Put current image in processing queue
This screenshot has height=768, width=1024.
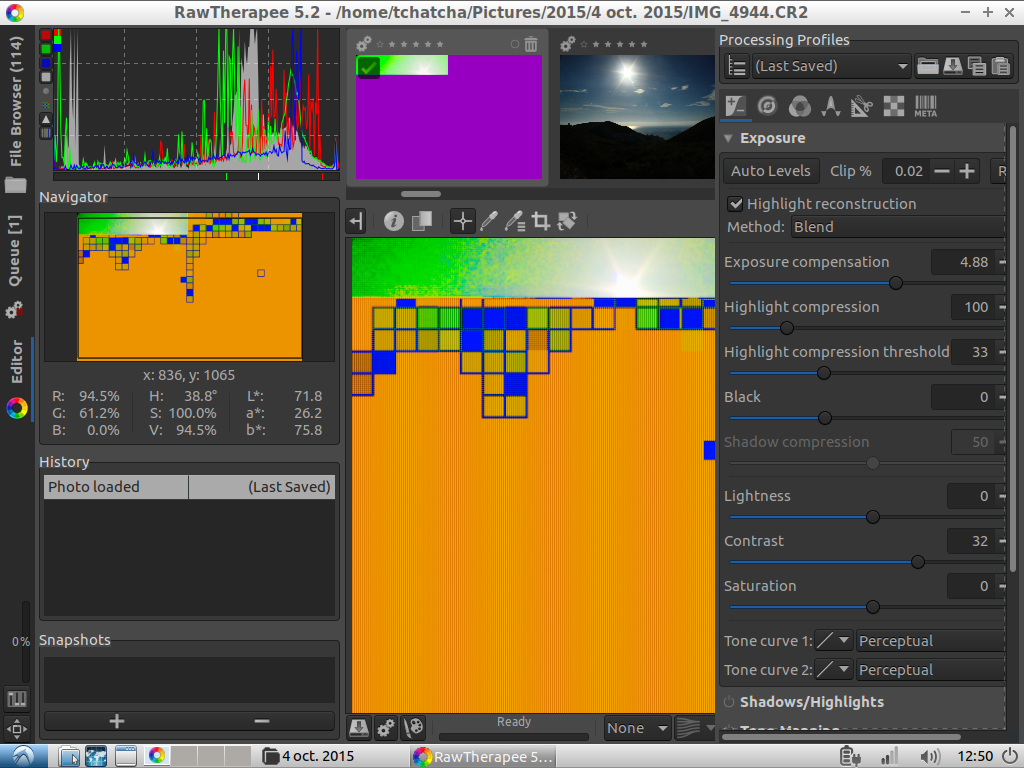coord(386,727)
